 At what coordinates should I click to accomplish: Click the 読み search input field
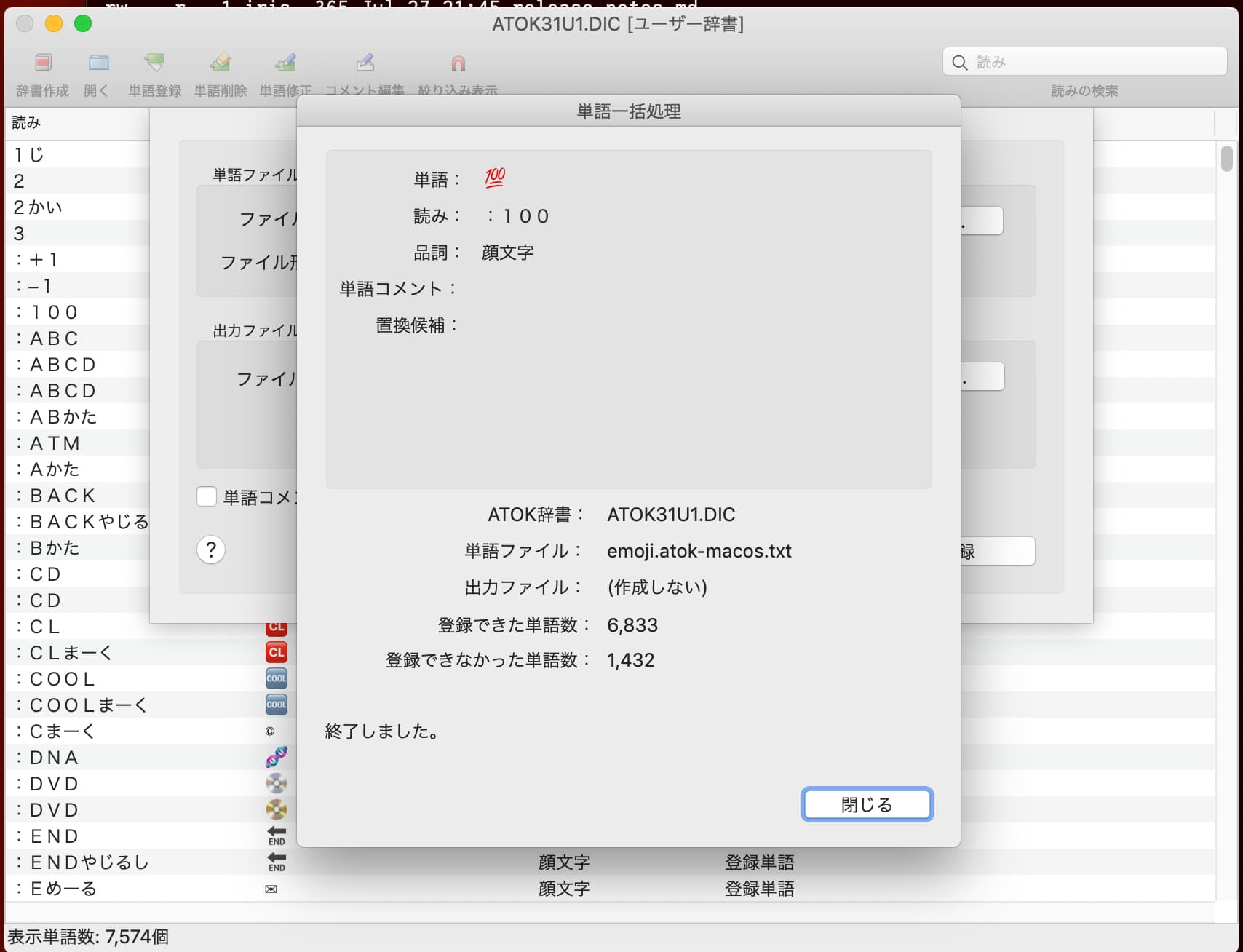pos(1084,62)
